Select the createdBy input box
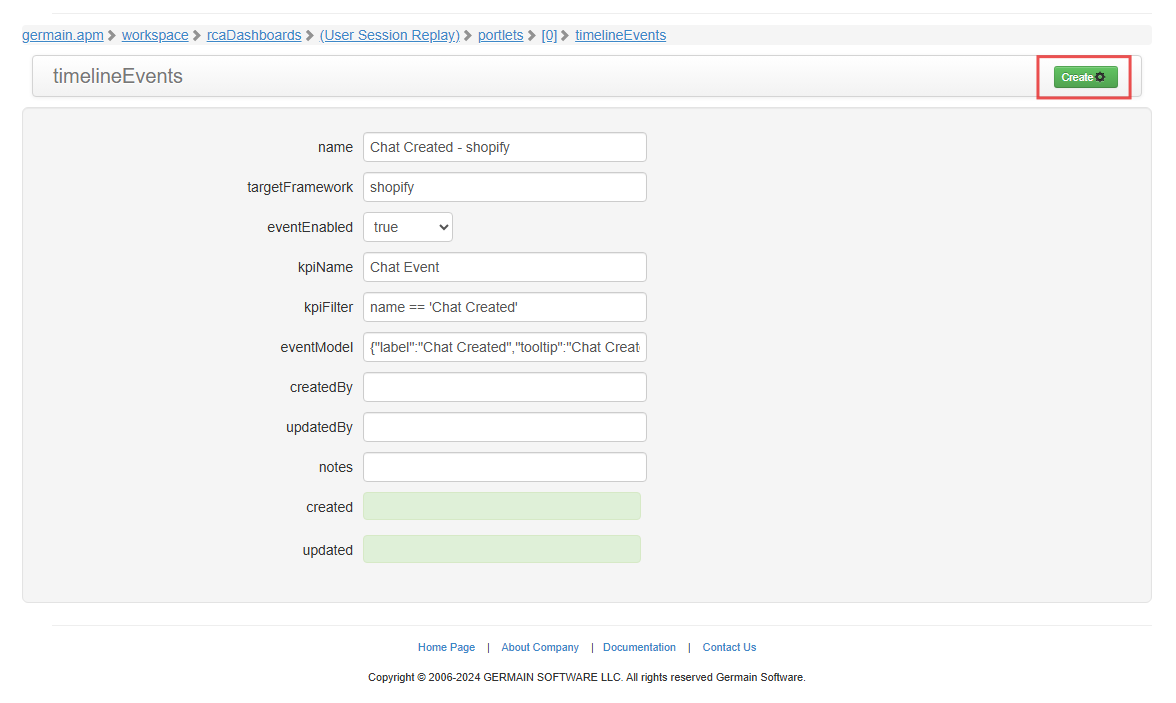Screen dimensions: 1176x703 (504, 387)
